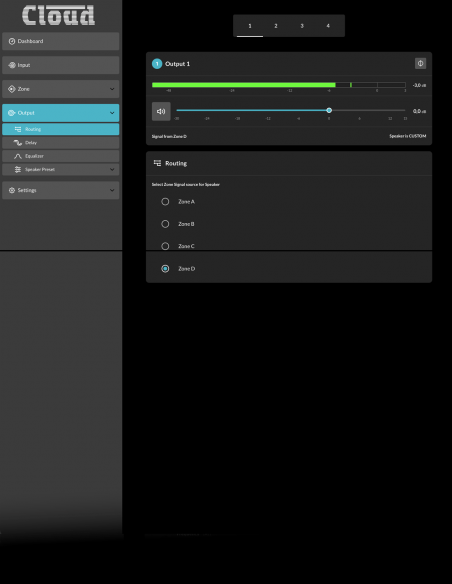The width and height of the screenshot is (452, 584).
Task: Click the Zone B label
Action: pos(186,224)
